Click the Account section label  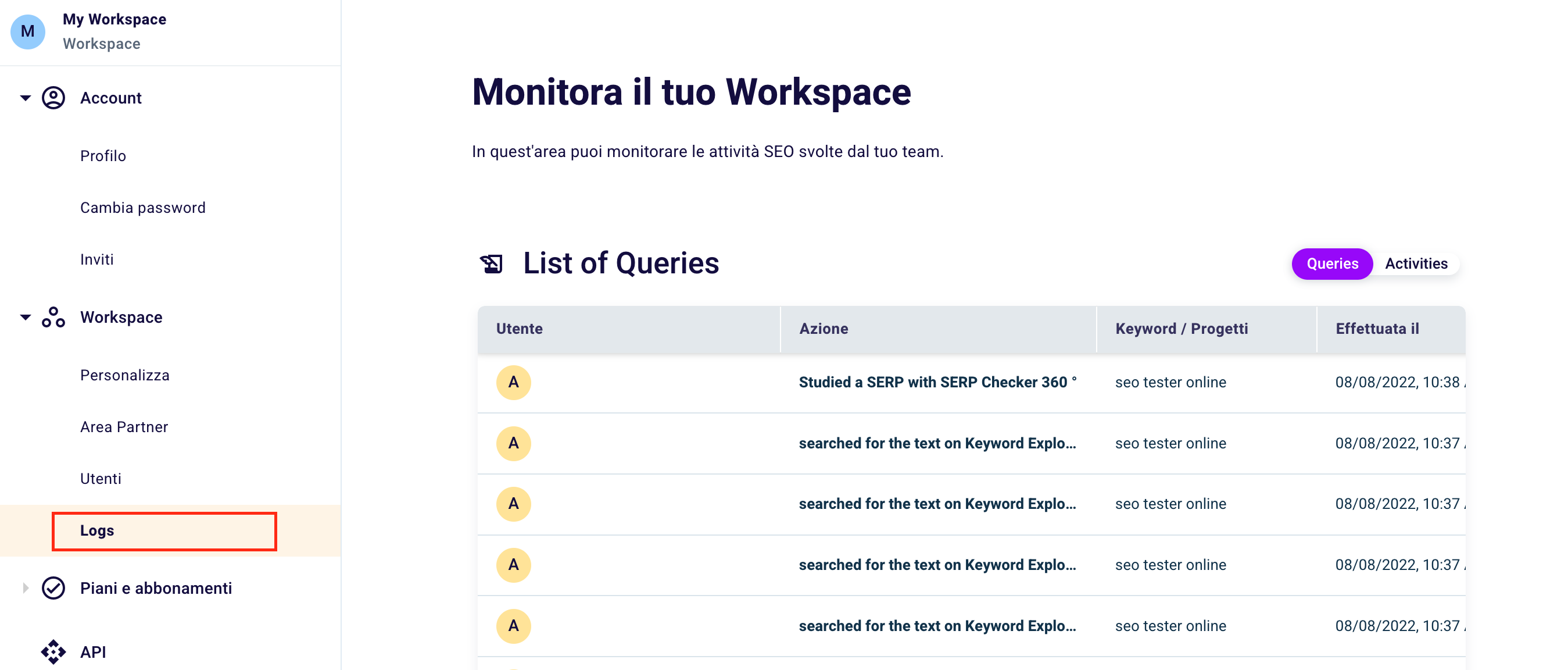(111, 98)
